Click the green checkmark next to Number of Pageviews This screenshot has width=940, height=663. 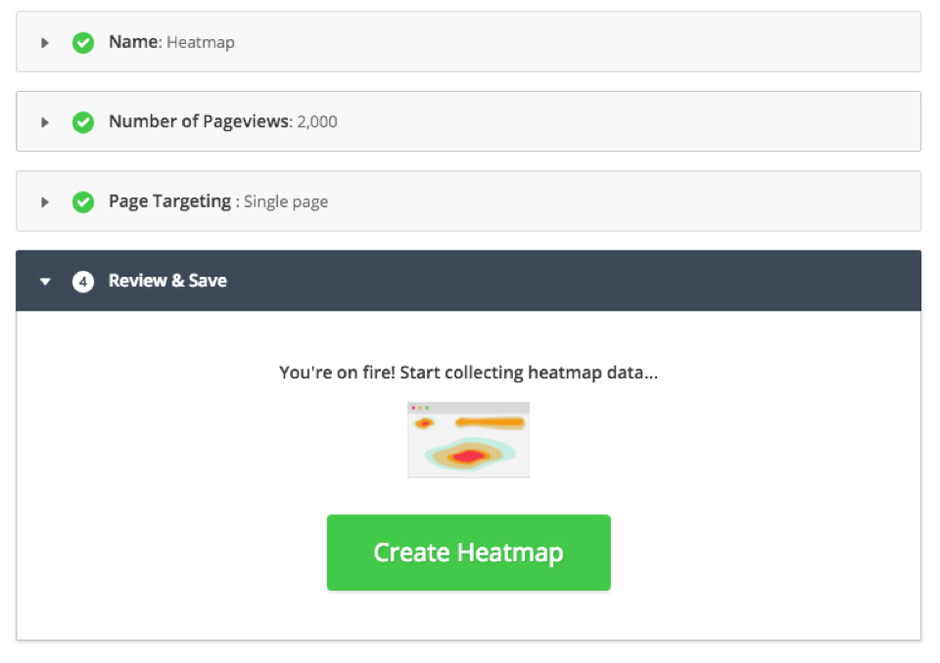pyautogui.click(x=83, y=121)
